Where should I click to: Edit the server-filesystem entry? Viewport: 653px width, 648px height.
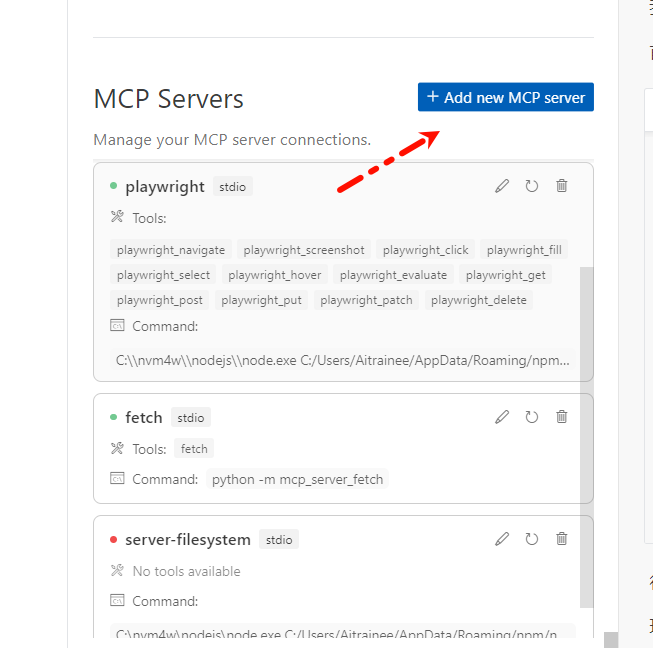pos(502,539)
